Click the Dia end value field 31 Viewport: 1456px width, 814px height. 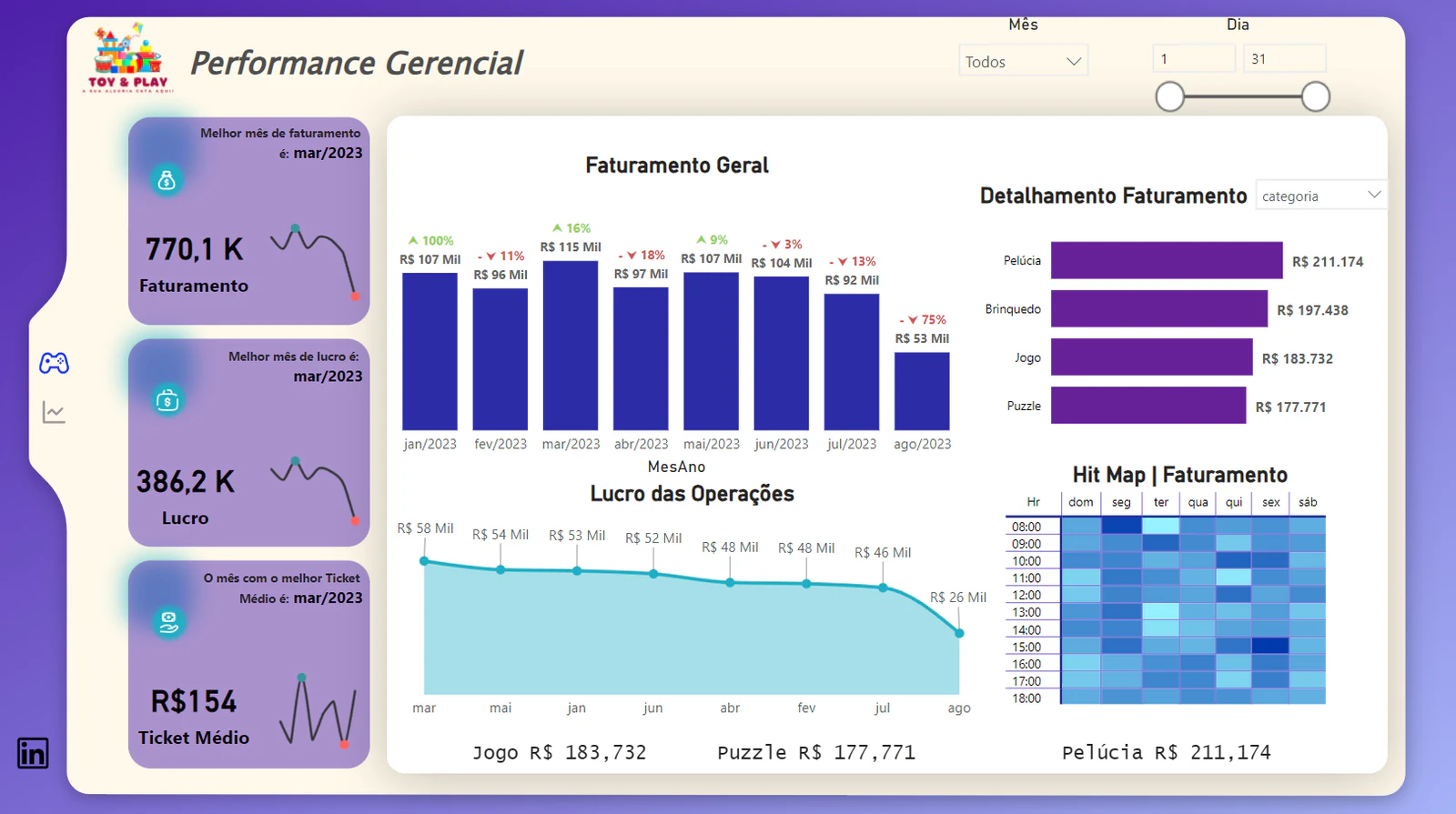pyautogui.click(x=1285, y=59)
